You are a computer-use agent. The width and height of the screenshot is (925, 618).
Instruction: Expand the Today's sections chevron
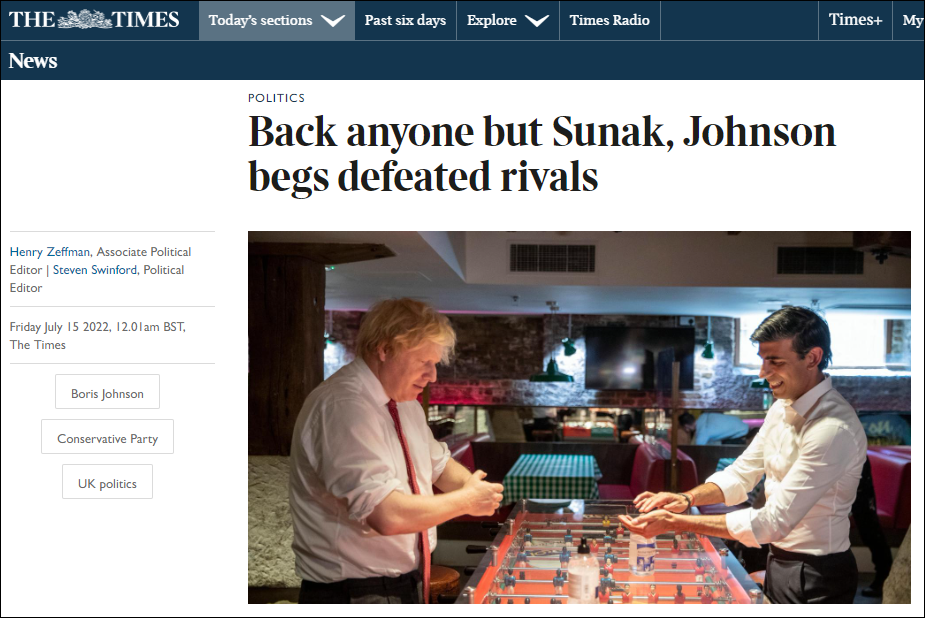point(333,21)
